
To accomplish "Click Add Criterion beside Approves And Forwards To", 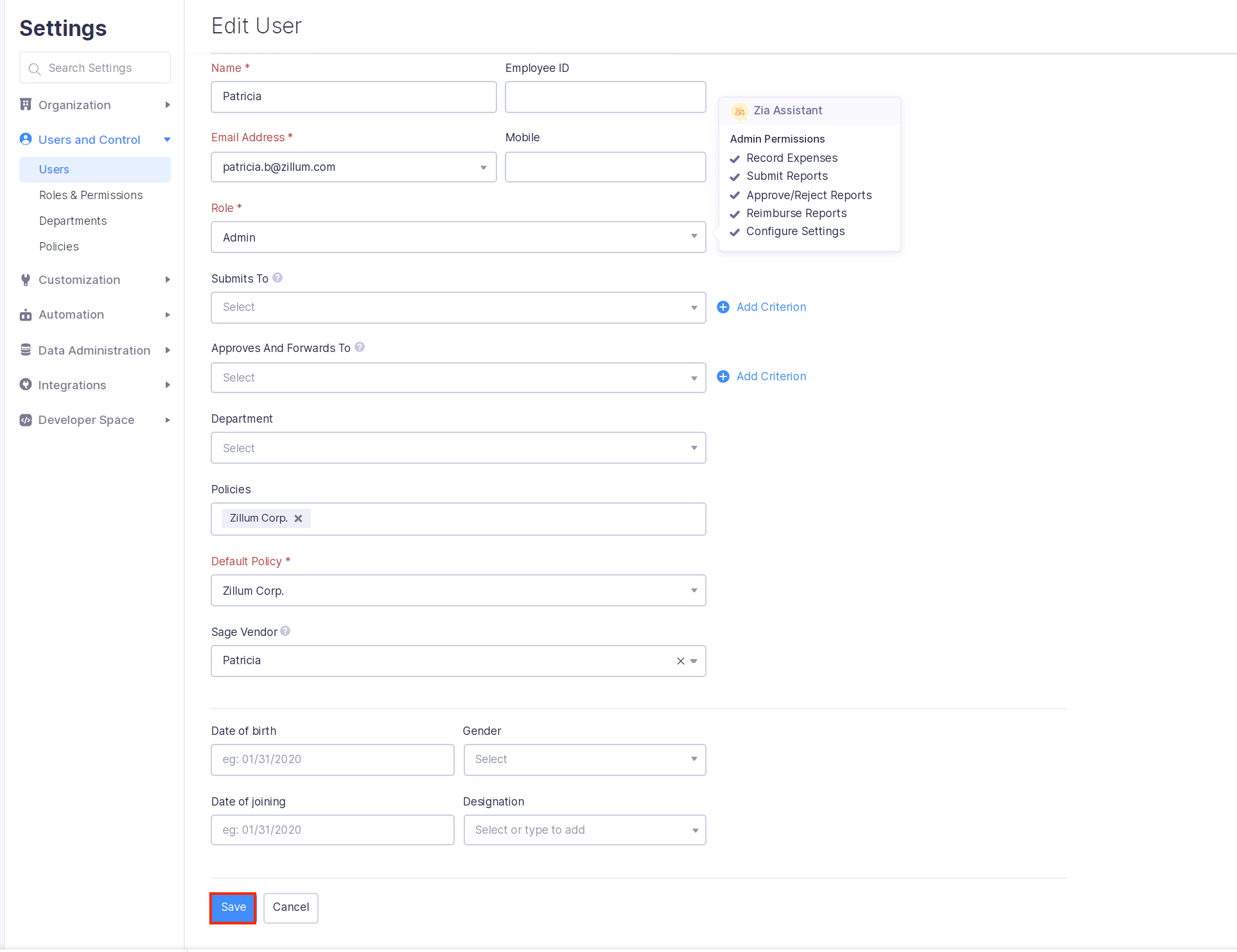I will 771,377.
